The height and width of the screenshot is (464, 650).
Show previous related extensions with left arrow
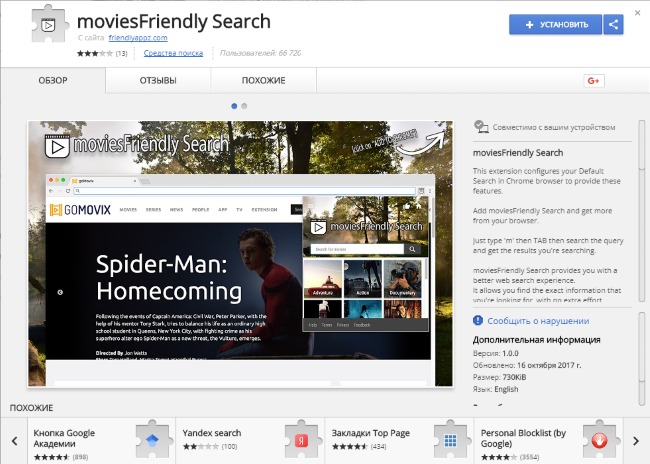(x=15, y=441)
